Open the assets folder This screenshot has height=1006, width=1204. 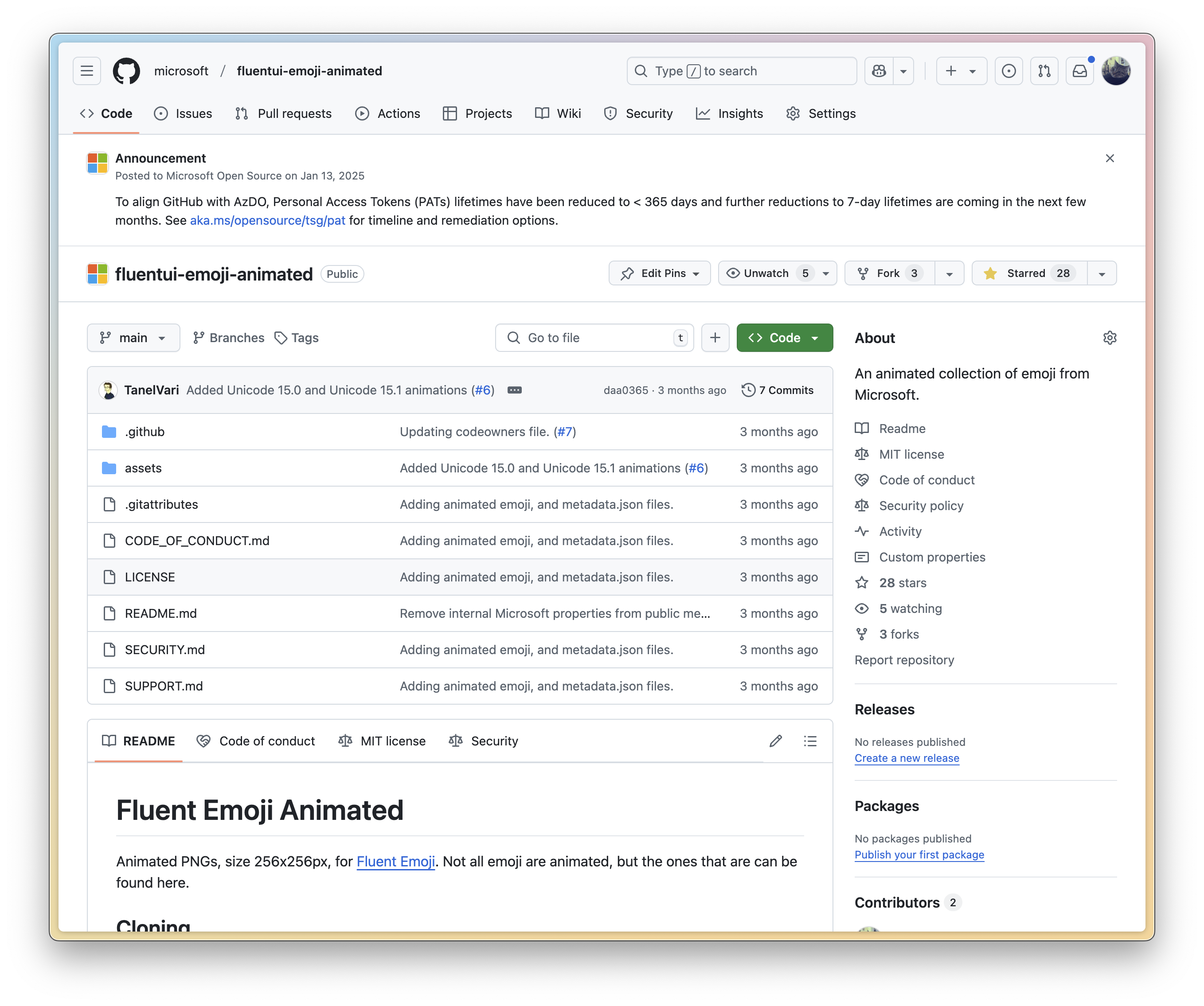[143, 468]
